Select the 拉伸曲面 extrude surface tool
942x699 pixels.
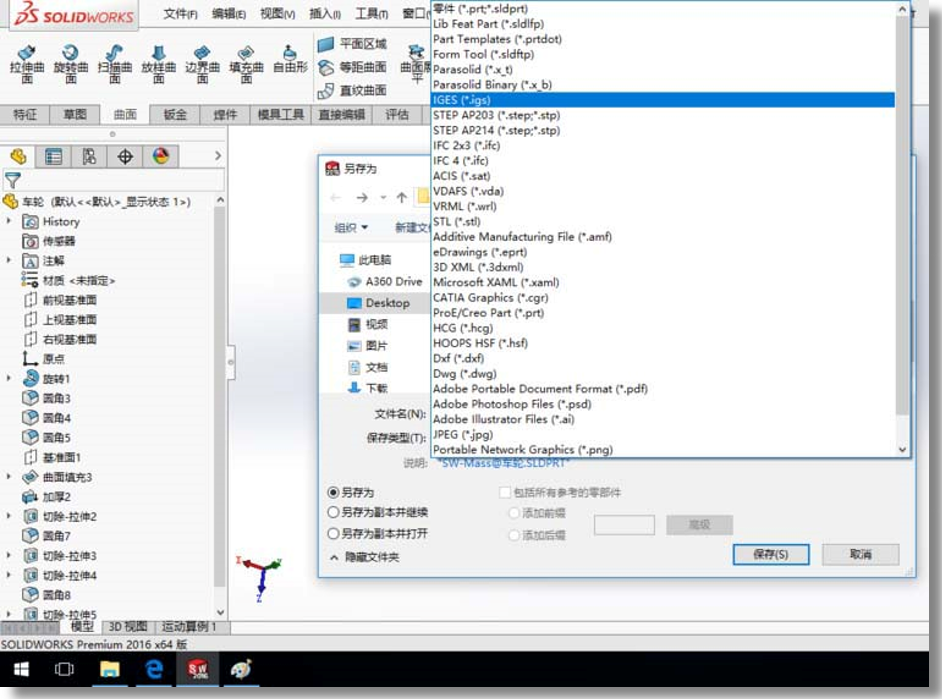[x=26, y=64]
